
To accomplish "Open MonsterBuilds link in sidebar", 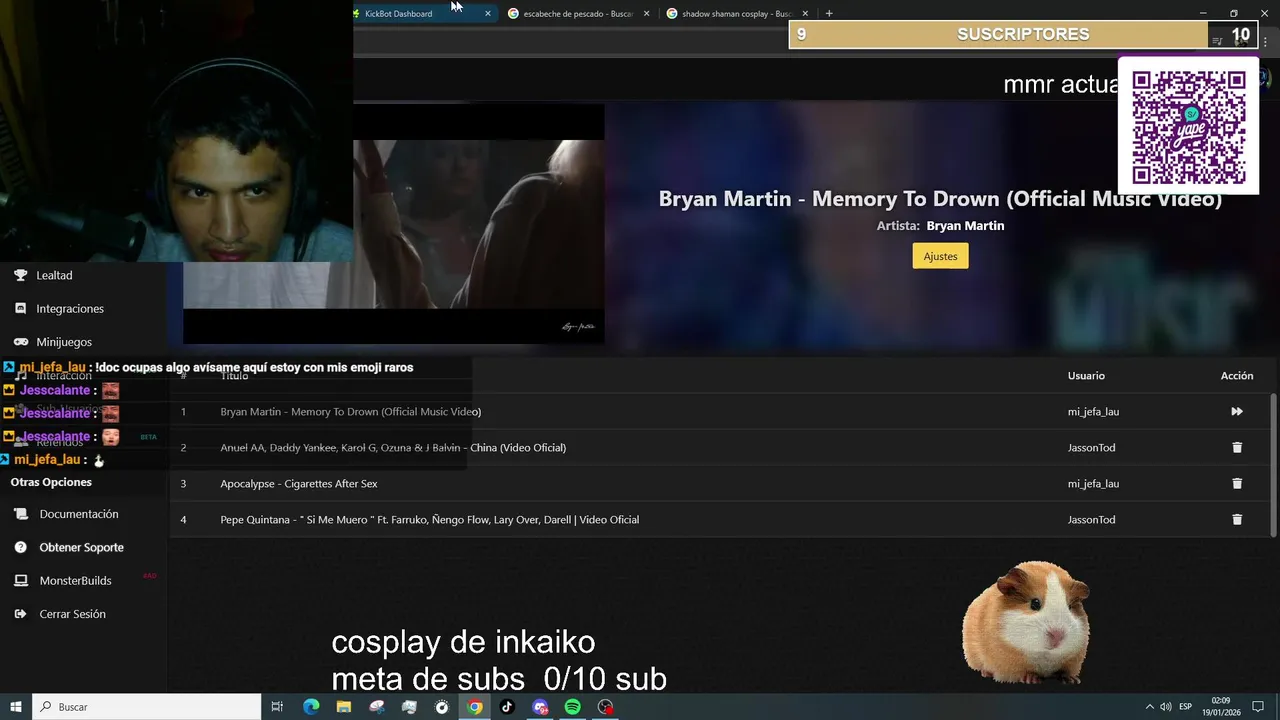I will tap(75, 580).
